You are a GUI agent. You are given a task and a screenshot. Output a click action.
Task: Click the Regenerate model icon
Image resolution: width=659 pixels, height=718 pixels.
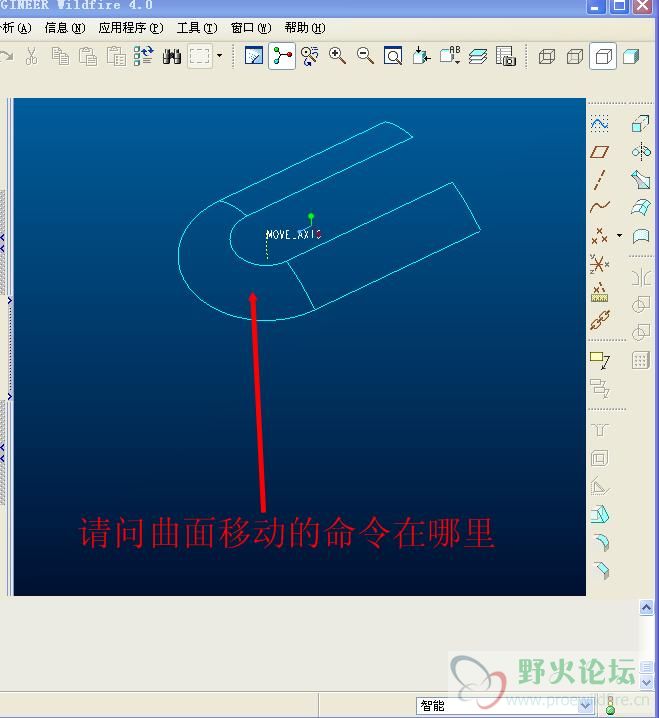coord(143,56)
